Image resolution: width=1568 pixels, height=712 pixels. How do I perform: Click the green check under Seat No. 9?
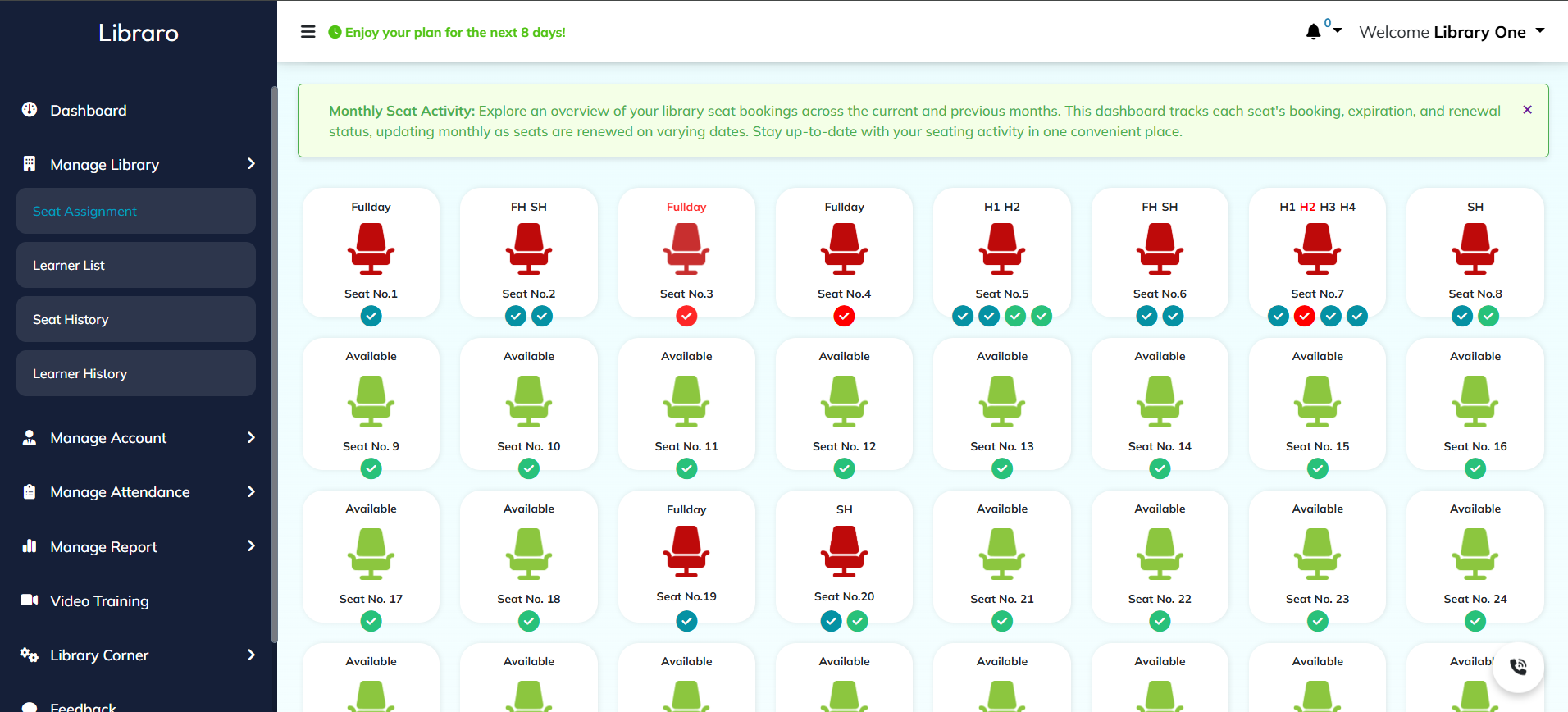371,468
